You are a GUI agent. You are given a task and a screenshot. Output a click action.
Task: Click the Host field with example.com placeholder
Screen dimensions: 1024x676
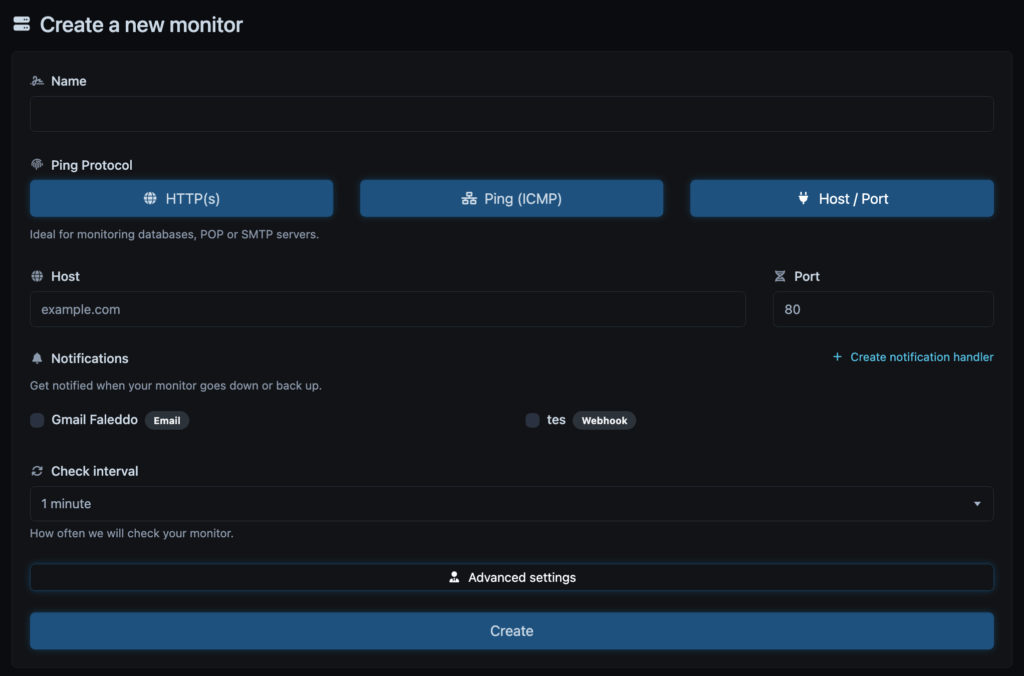[x=387, y=310]
